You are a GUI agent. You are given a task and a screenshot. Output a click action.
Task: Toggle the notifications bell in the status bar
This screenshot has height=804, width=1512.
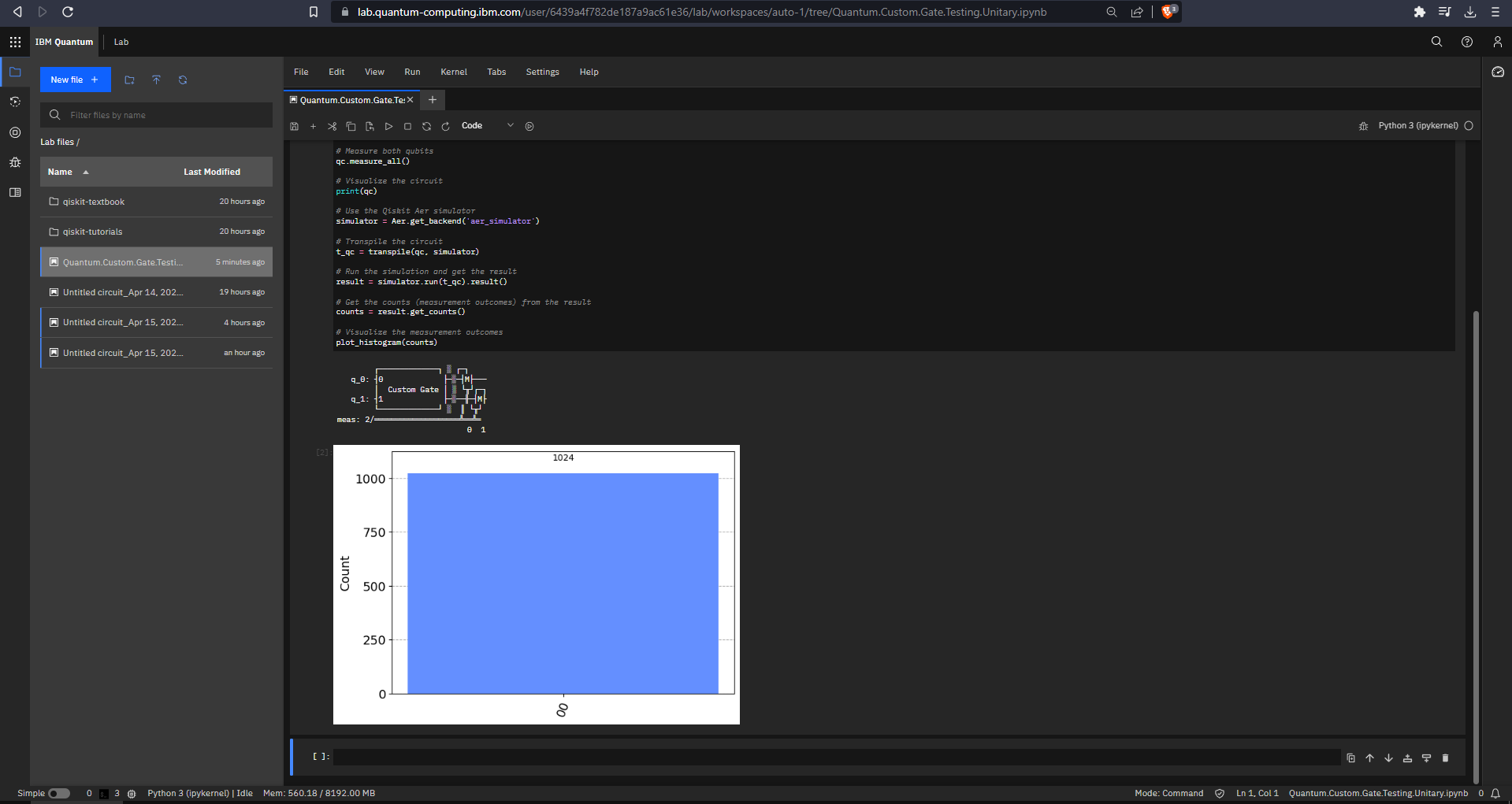coord(1495,793)
